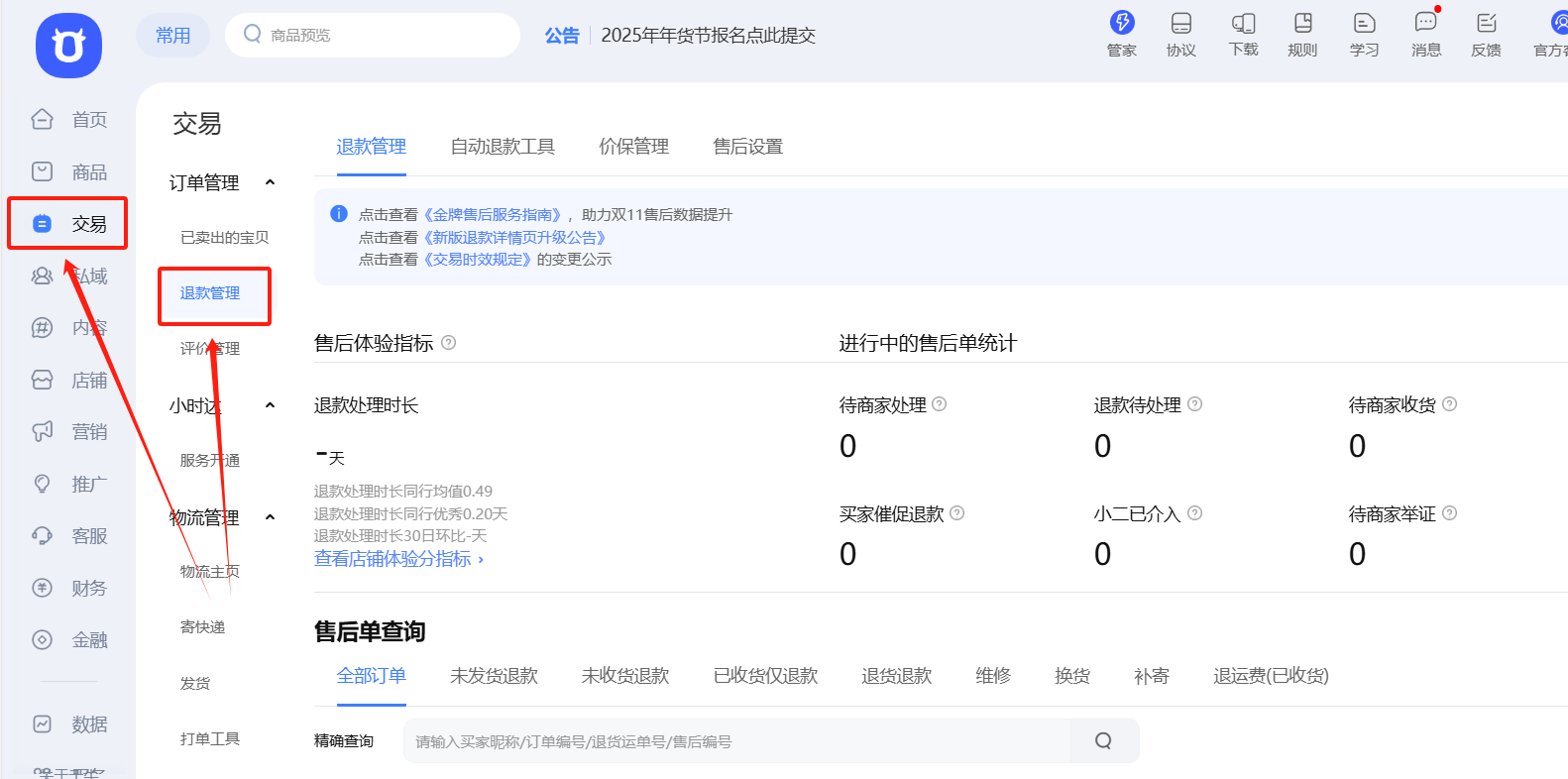Image resolution: width=1568 pixels, height=779 pixels.
Task: Select the 补寄 filter tab
Action: (1152, 676)
